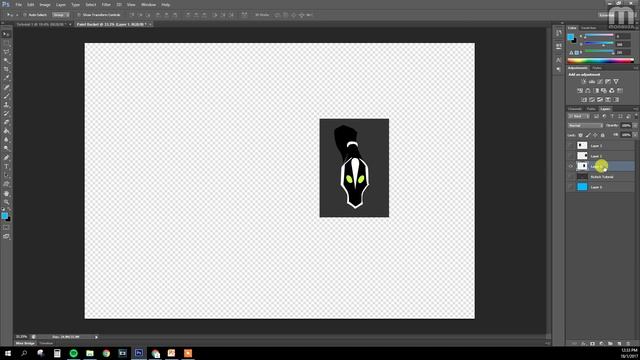Select the Hand tool
The image size is (640, 360).
[x=6, y=193]
